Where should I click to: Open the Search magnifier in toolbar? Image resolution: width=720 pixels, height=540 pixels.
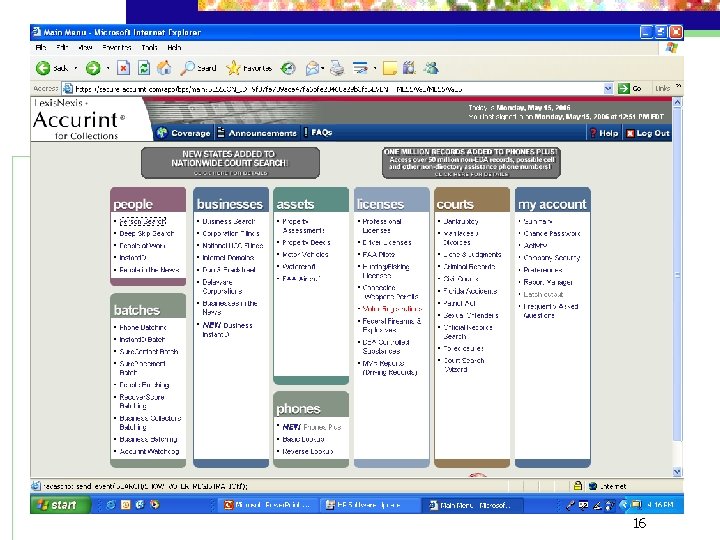187,68
